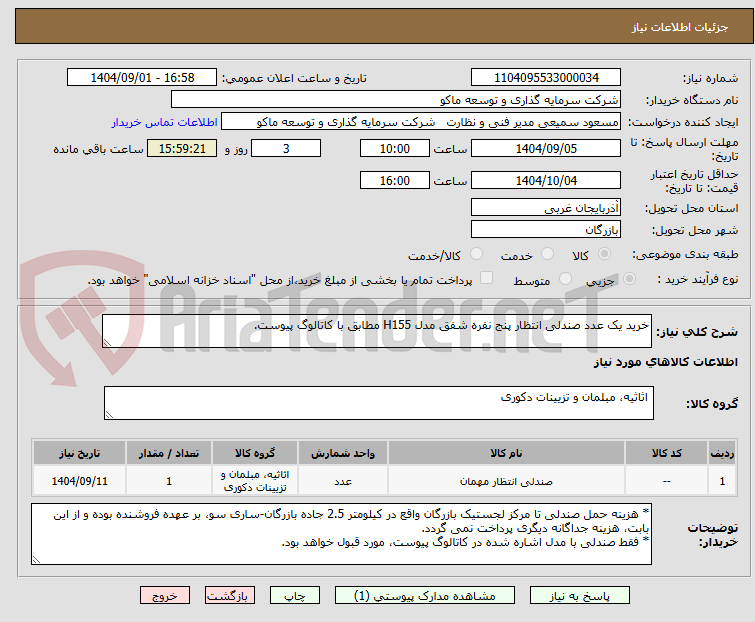Click the unit cell عدد
This screenshot has width=755, height=622.
click(x=343, y=481)
